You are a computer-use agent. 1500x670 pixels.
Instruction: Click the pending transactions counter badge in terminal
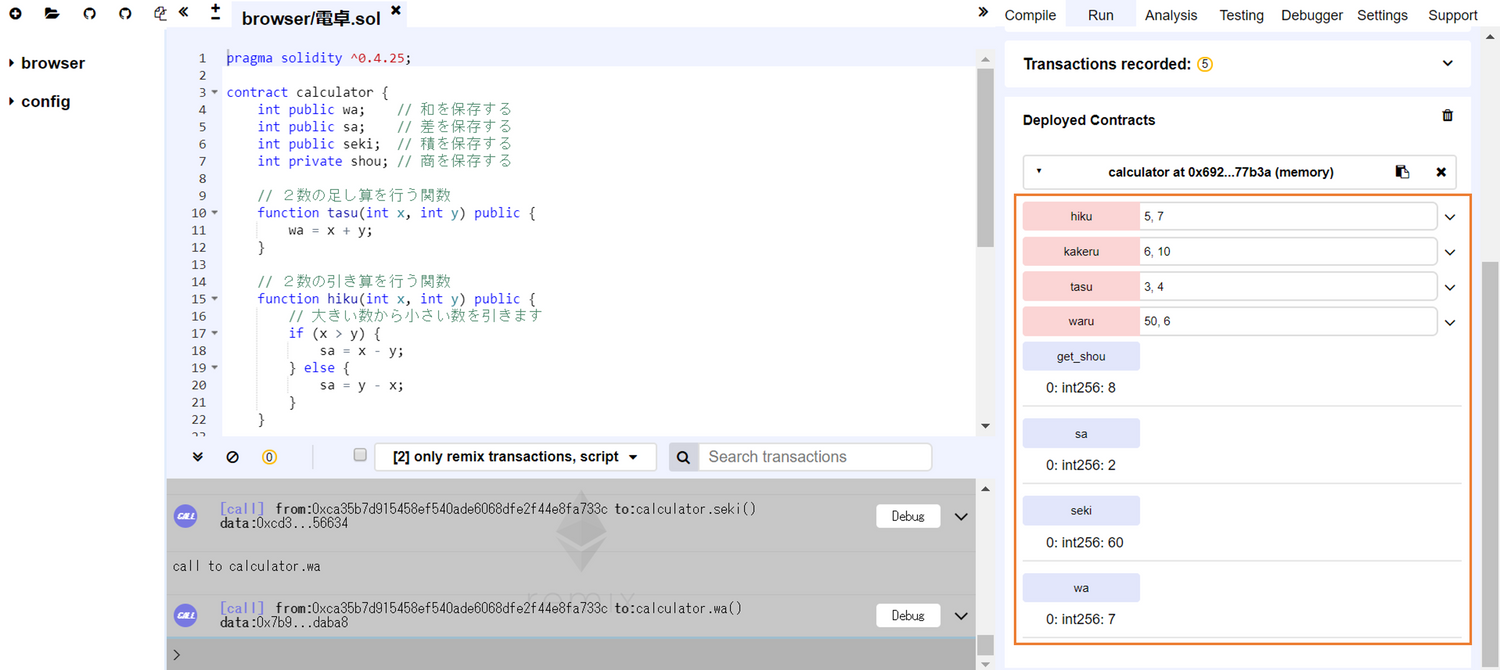tap(269, 457)
